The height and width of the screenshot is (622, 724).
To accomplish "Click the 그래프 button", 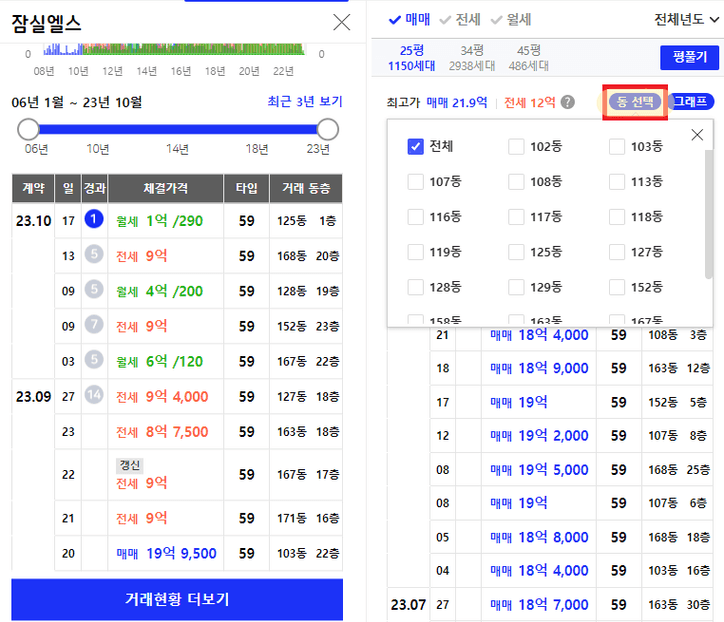I will (691, 102).
